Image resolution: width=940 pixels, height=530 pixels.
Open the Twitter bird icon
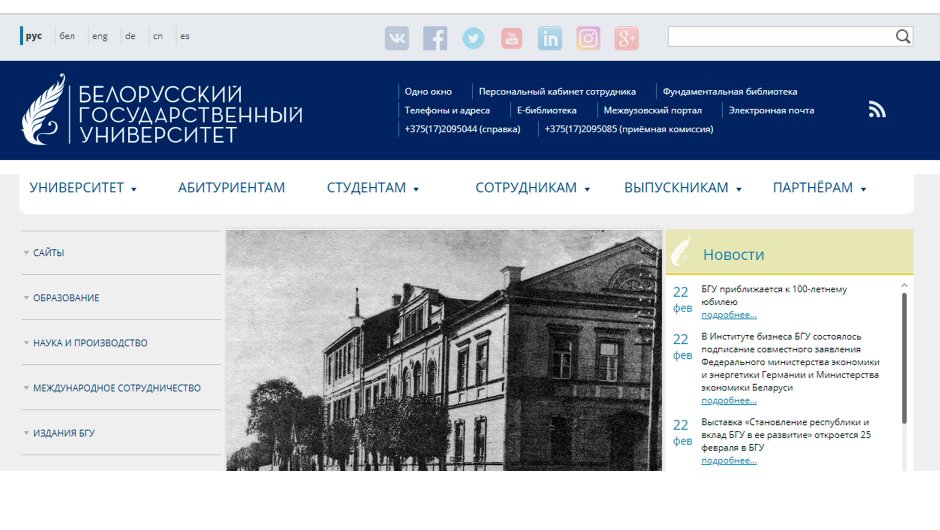(474, 38)
